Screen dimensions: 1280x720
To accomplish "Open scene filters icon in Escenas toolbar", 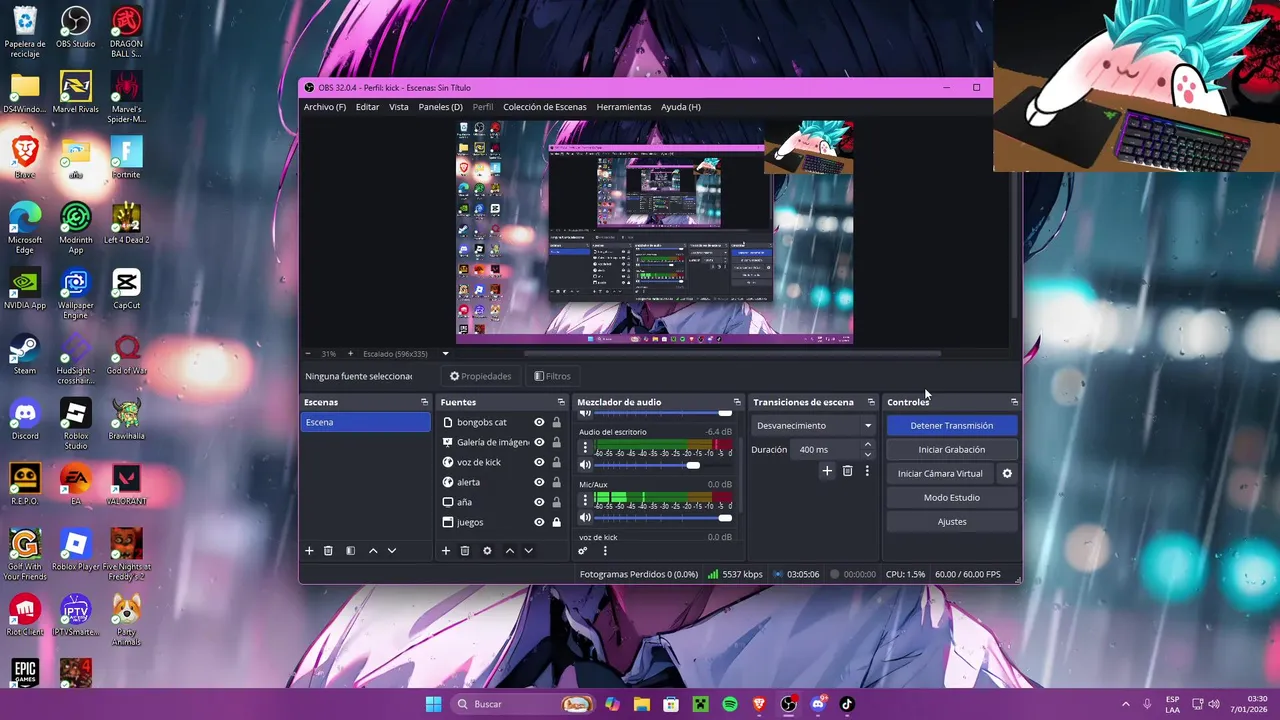I will (x=351, y=551).
